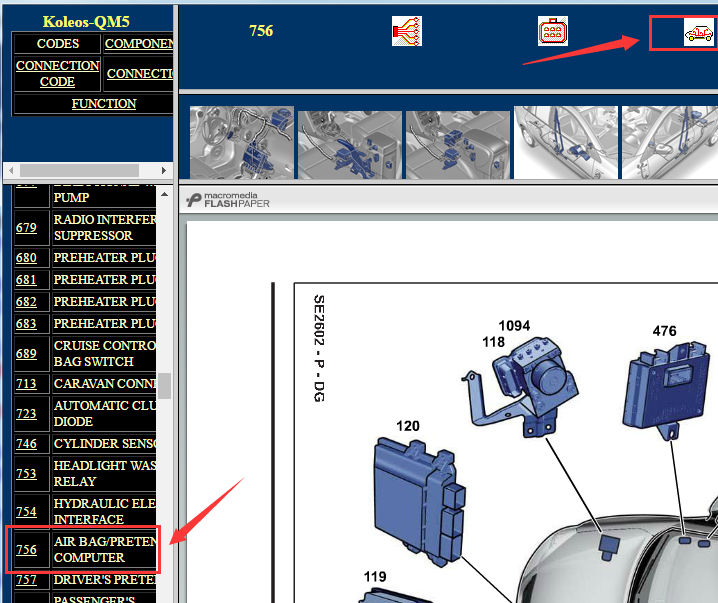Image resolution: width=718 pixels, height=603 pixels.
Task: Open the COMPONENT link in navigation table
Action: tap(139, 43)
